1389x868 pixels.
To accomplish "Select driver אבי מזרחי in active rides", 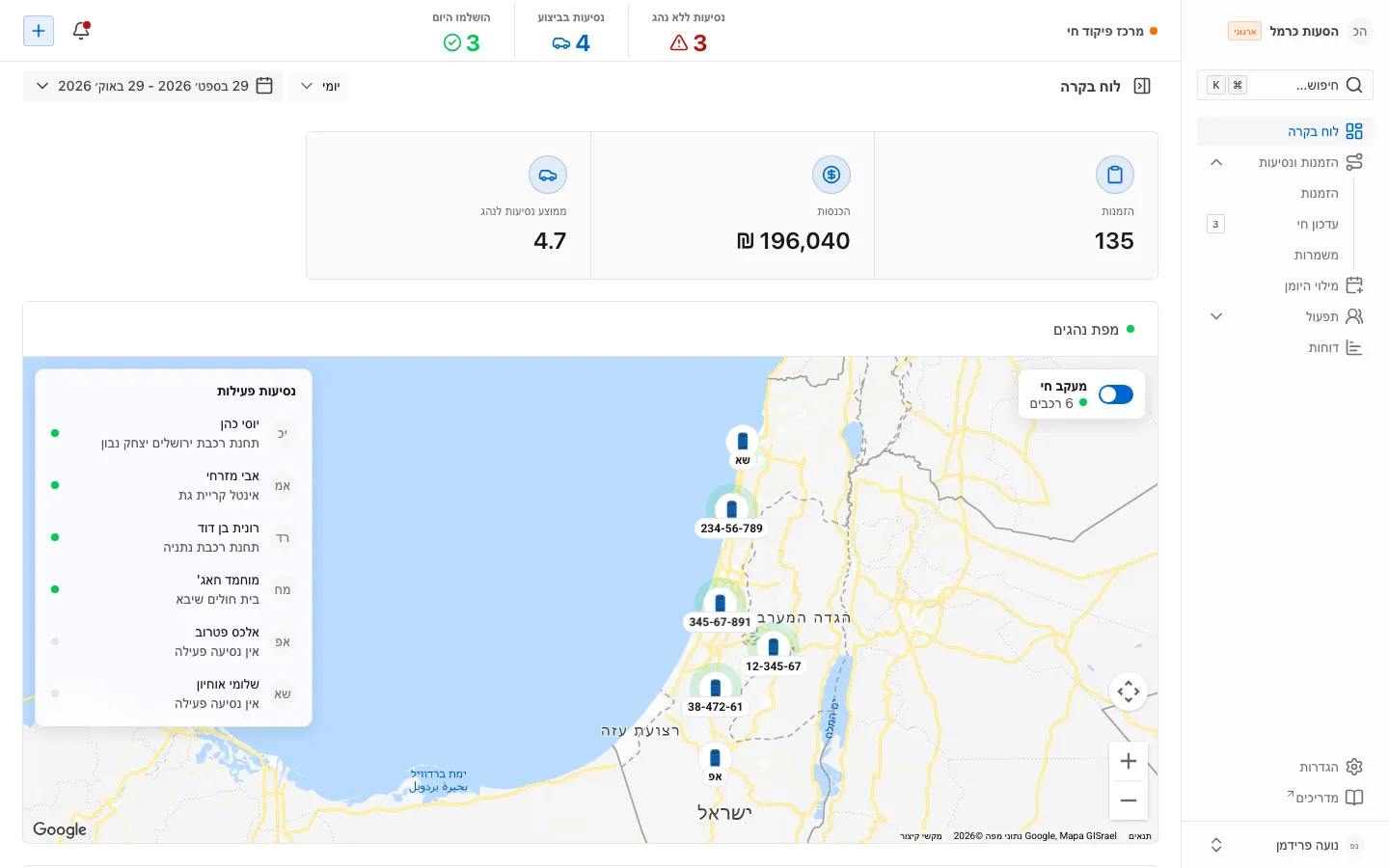I will [174, 485].
